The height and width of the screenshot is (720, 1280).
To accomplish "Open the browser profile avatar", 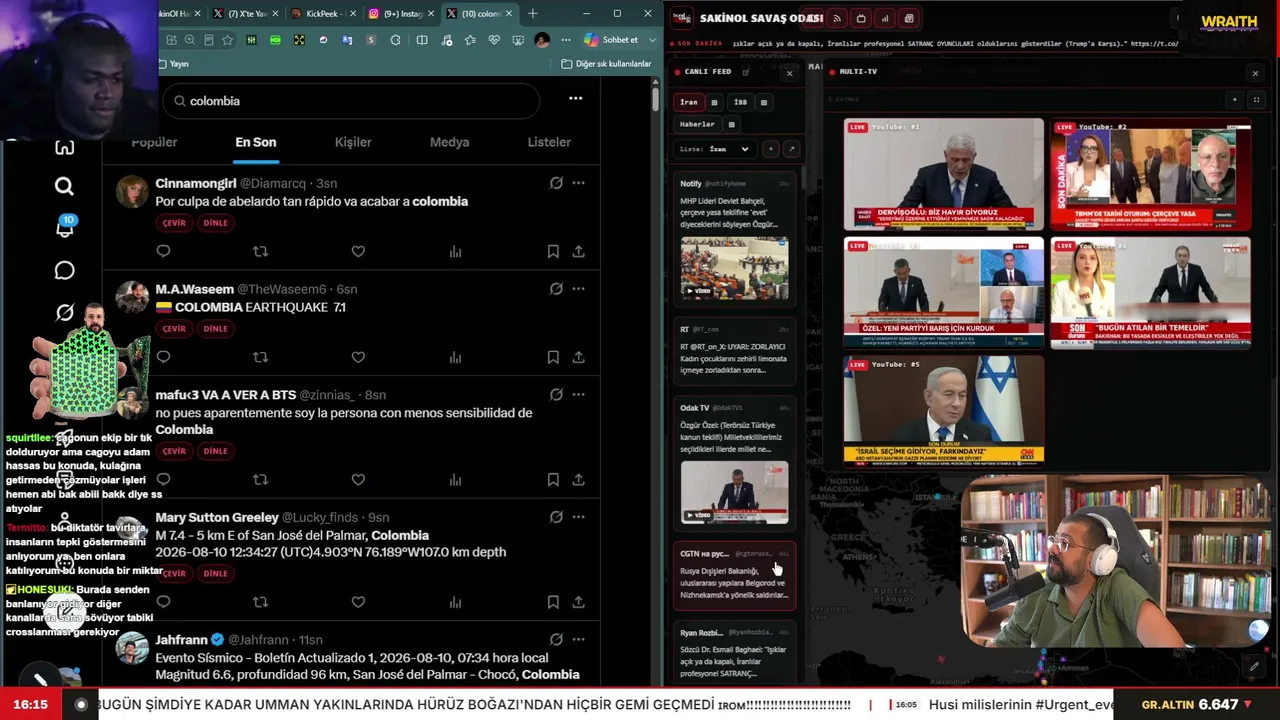I will [x=542, y=40].
